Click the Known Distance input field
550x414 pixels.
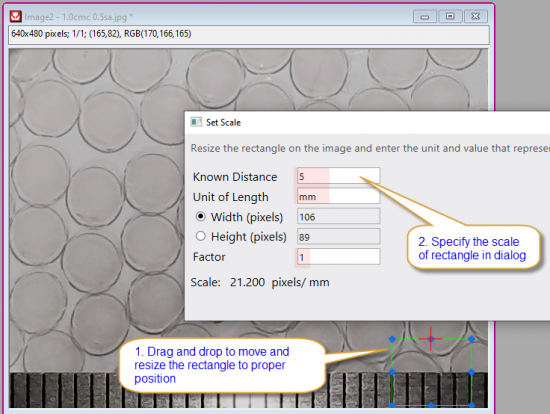(338, 176)
